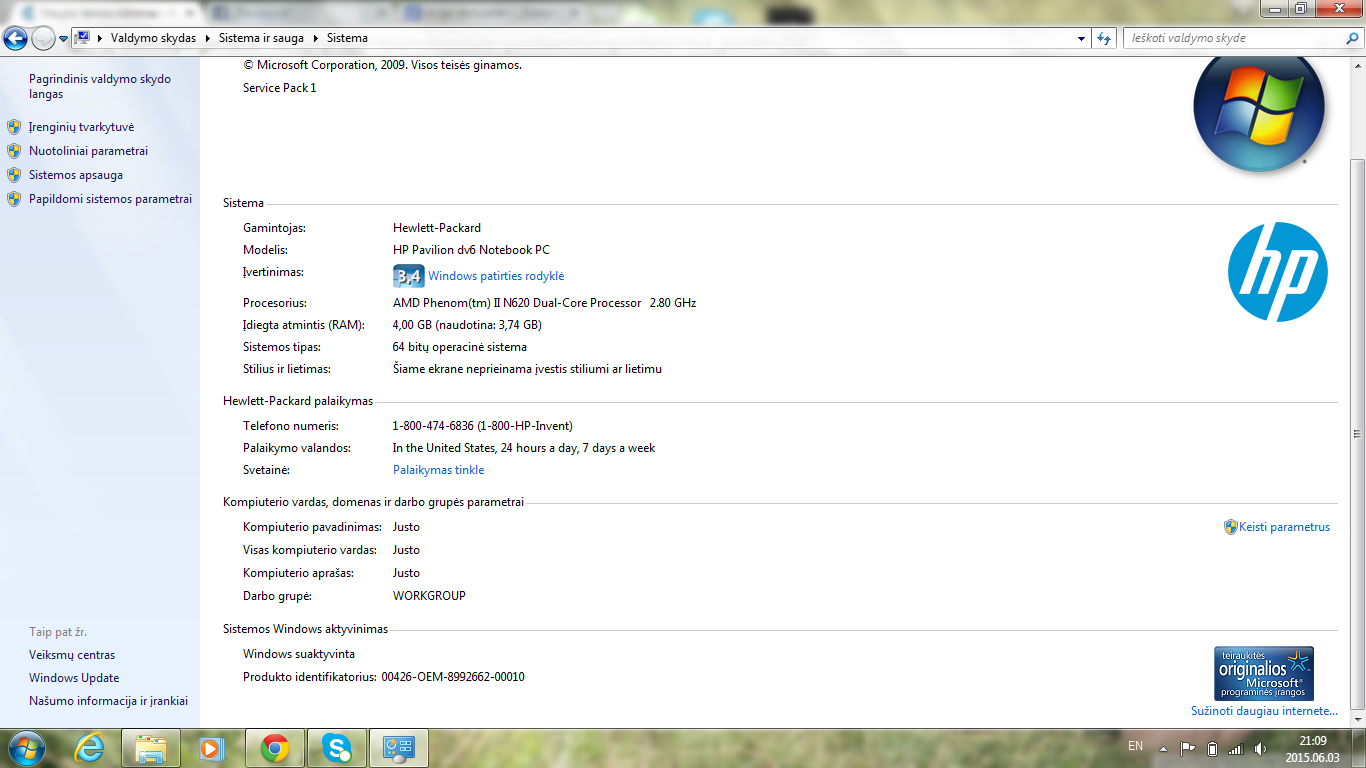
Task: Click the Control Panel icon in address bar
Action: click(x=83, y=38)
